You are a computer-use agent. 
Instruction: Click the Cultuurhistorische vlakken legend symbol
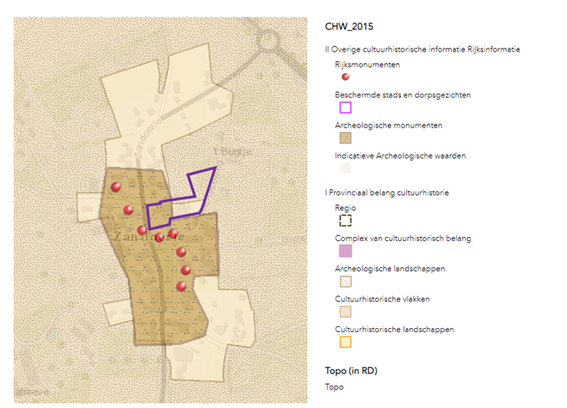pos(345,312)
